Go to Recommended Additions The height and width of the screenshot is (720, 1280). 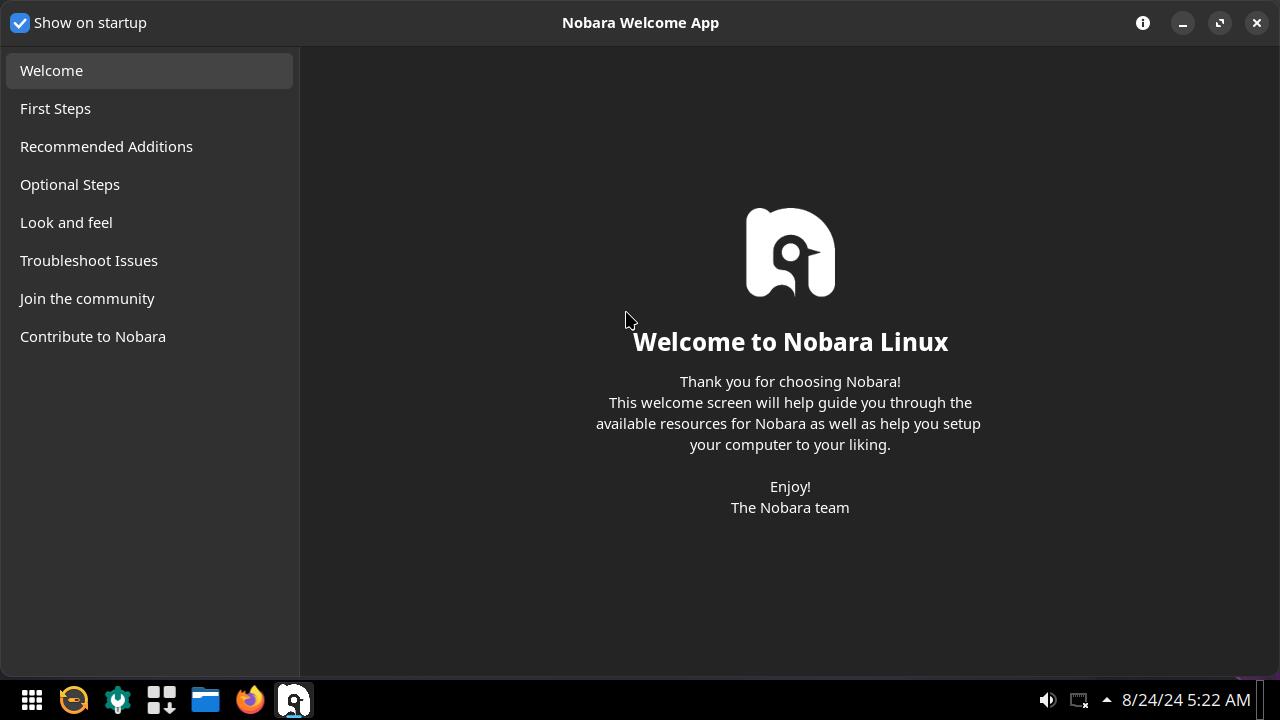coord(149,147)
